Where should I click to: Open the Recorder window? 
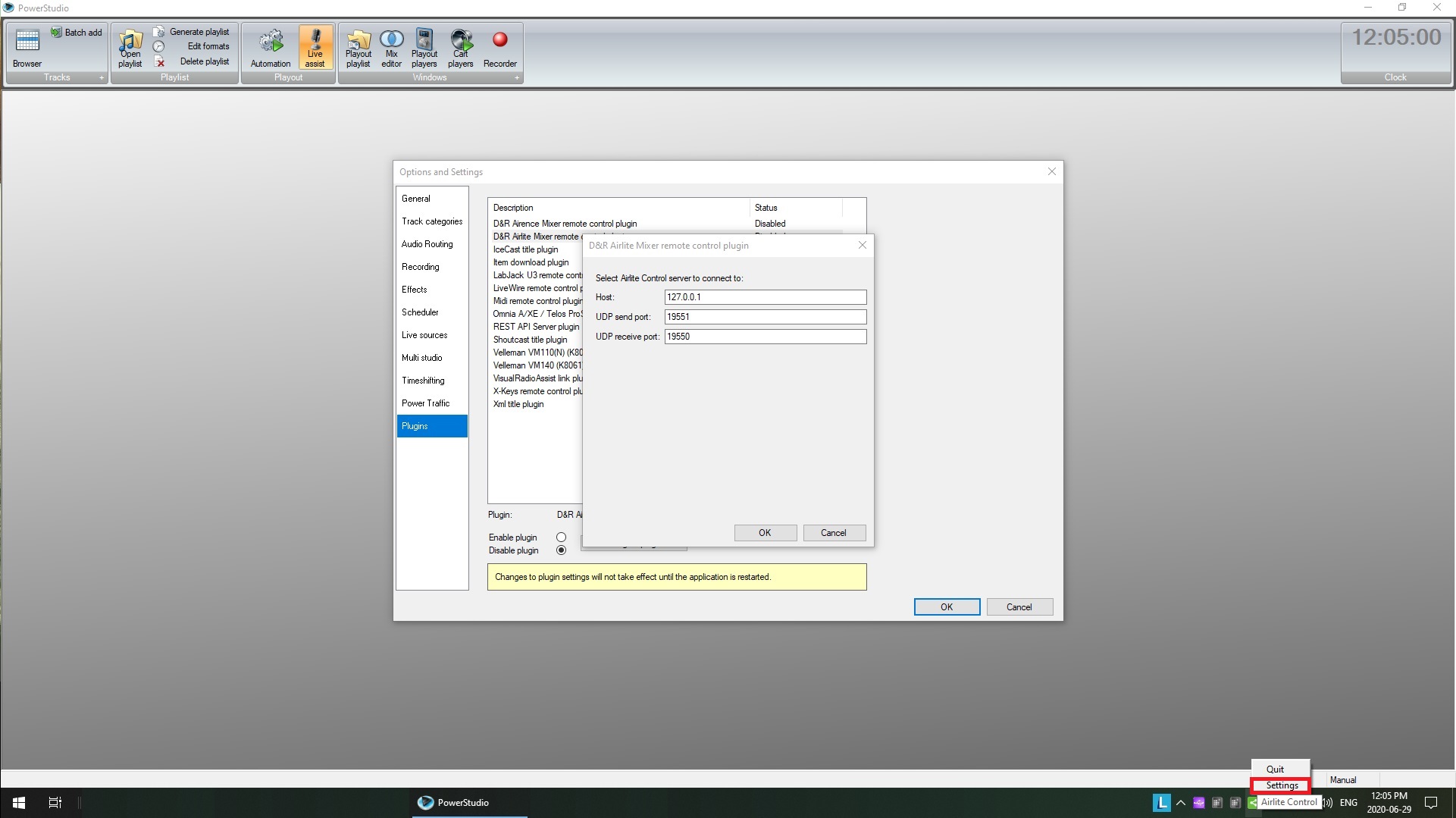click(x=499, y=47)
